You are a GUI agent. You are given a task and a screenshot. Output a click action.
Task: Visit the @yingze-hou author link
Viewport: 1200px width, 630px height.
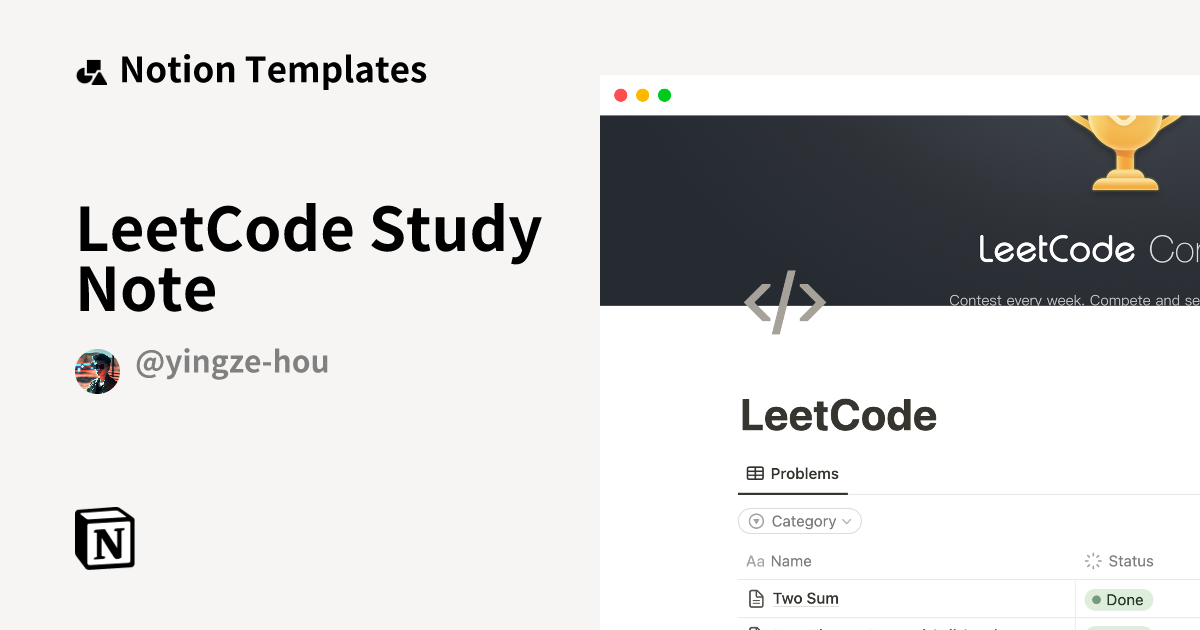[x=233, y=362]
